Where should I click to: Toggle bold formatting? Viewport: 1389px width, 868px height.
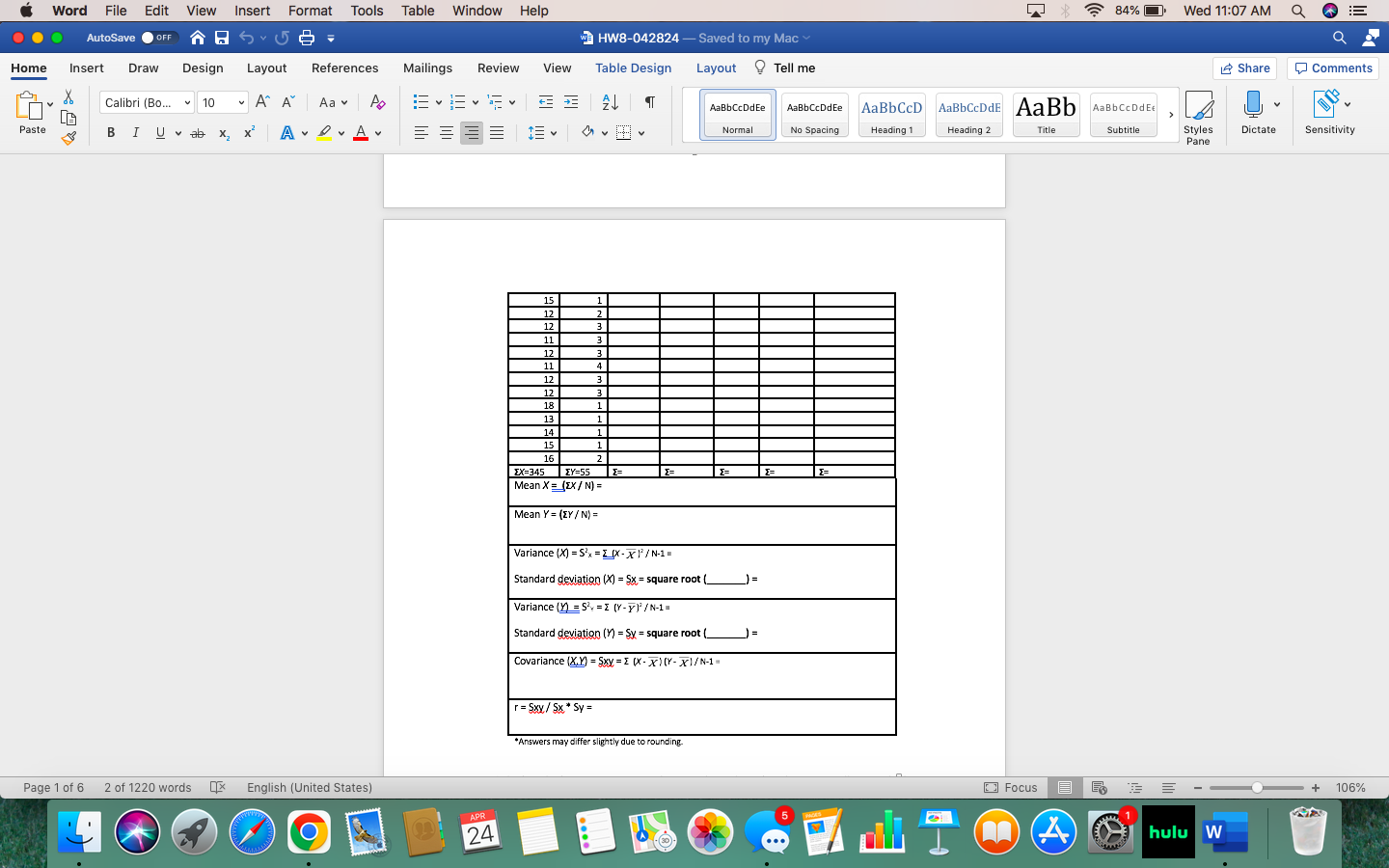click(110, 132)
